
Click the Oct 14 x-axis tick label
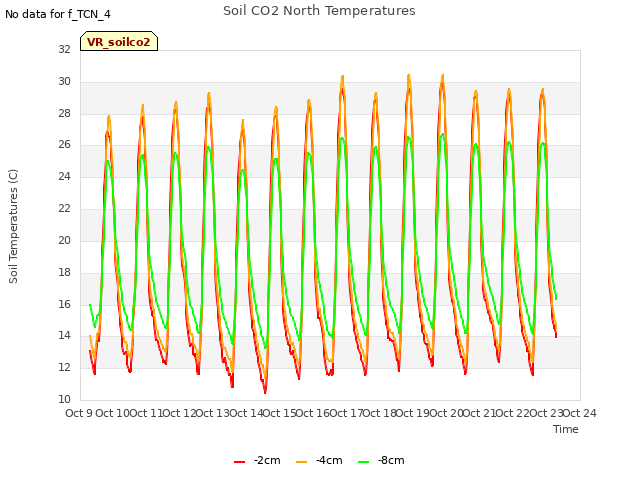pyautogui.click(x=247, y=413)
